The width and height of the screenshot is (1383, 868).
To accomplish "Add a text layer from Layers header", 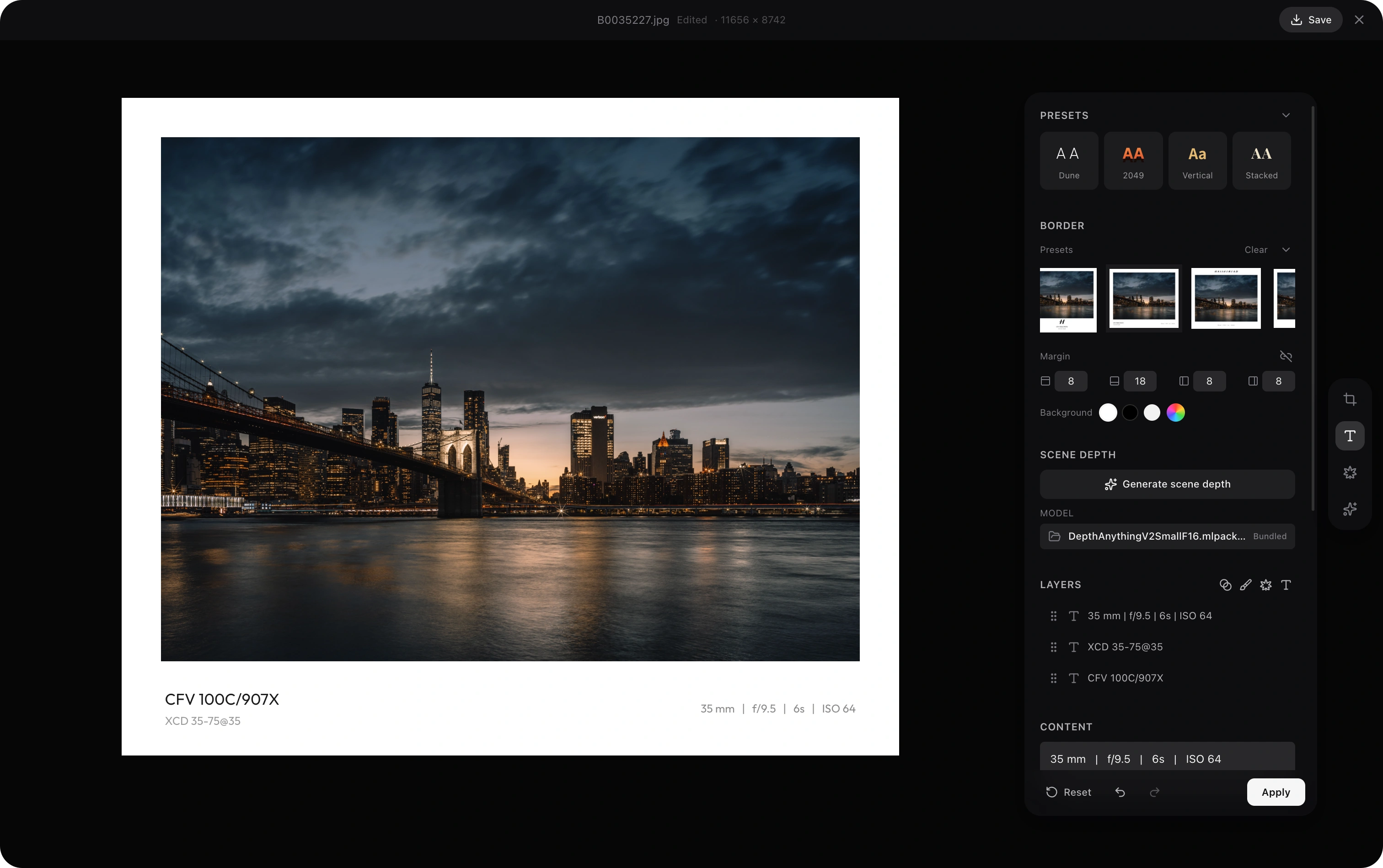I will click(x=1286, y=585).
